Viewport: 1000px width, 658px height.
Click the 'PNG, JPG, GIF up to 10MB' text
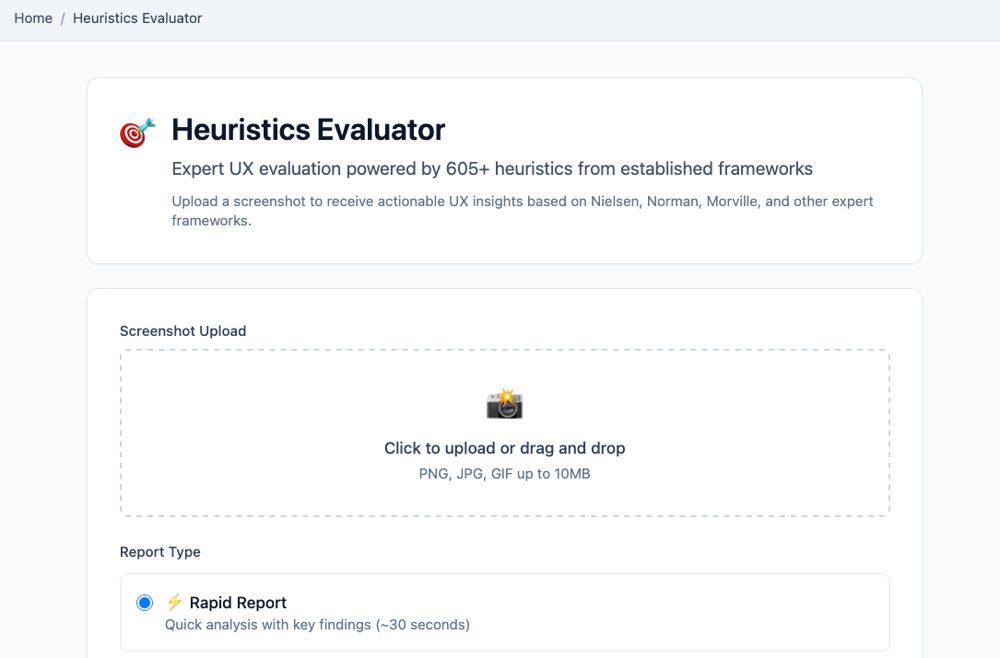click(x=504, y=474)
